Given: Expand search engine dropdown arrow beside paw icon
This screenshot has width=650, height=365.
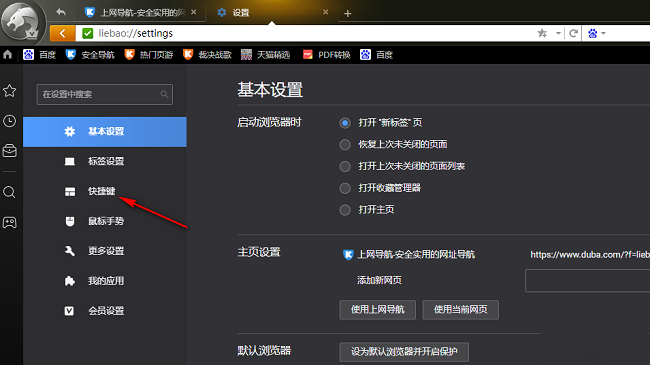Looking at the screenshot, I should (603, 33).
